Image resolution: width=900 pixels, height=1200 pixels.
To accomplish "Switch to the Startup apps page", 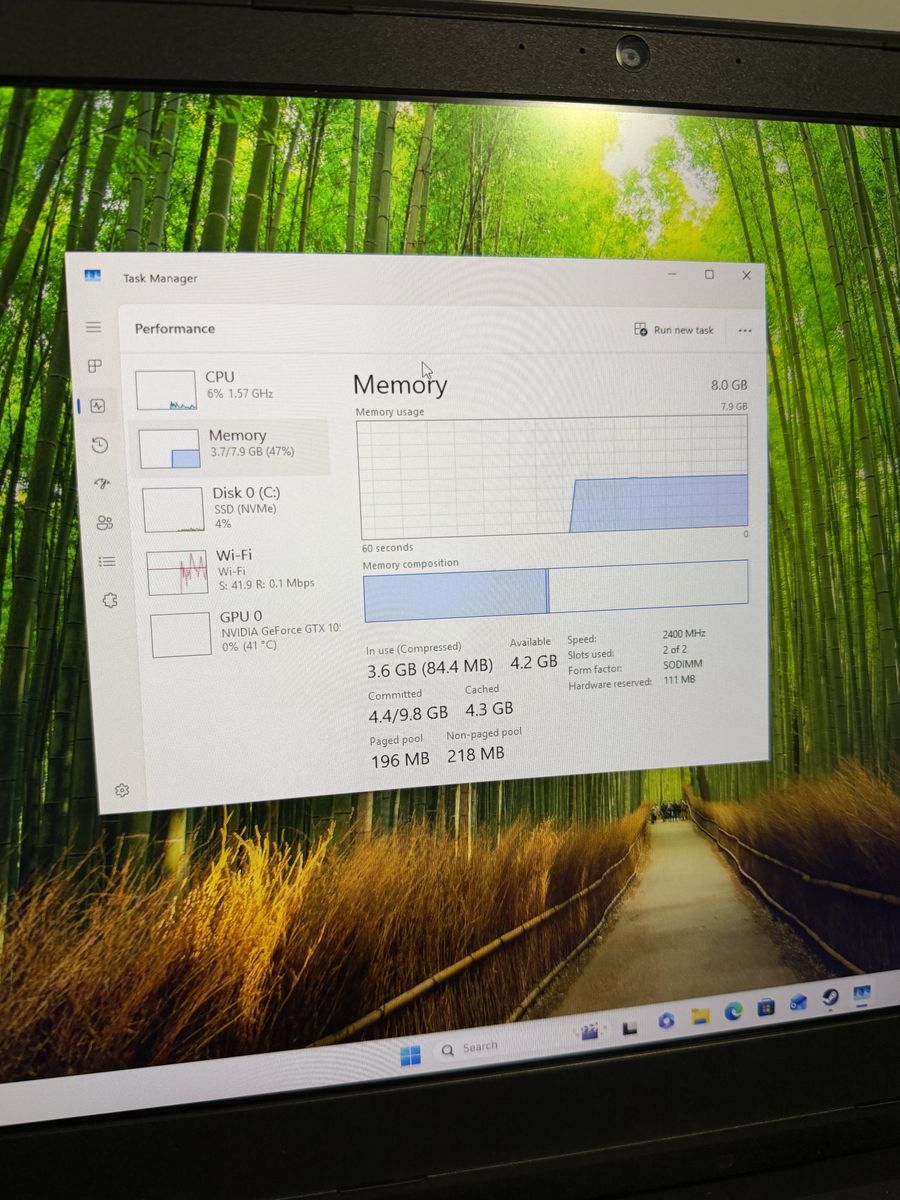I will (x=102, y=484).
